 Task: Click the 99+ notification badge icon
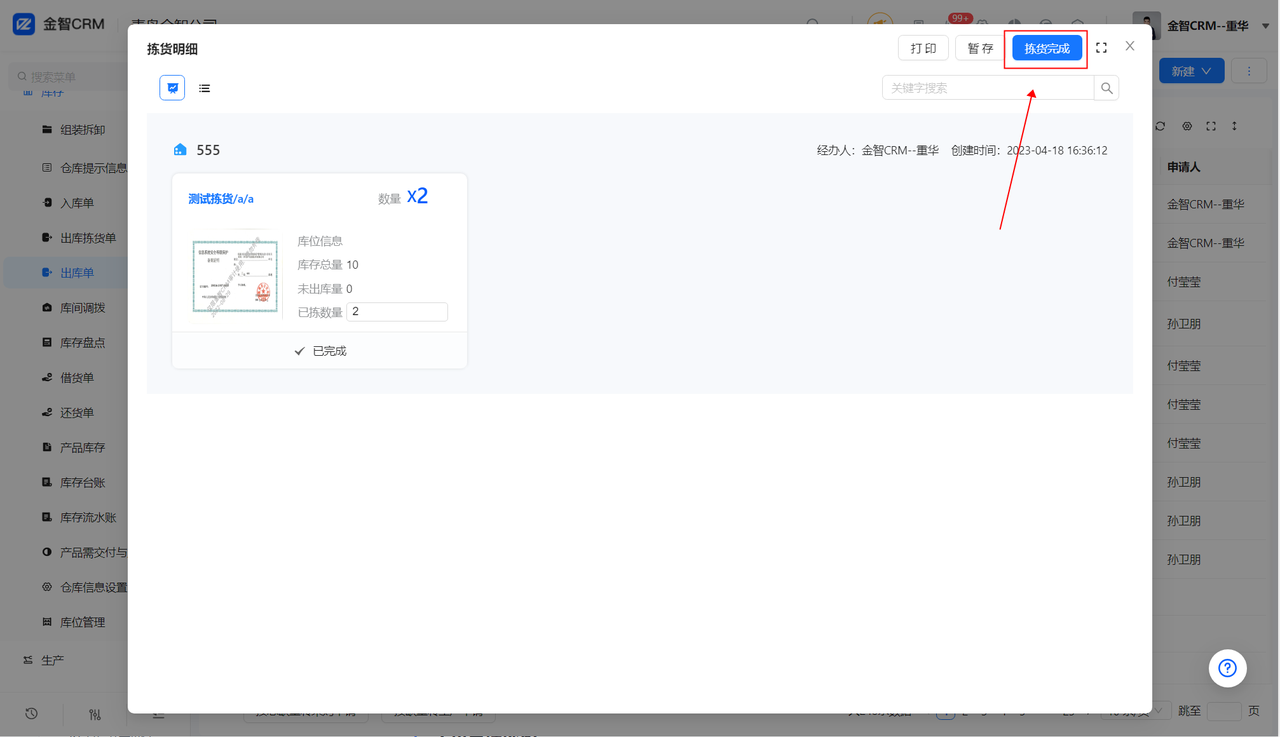click(960, 18)
